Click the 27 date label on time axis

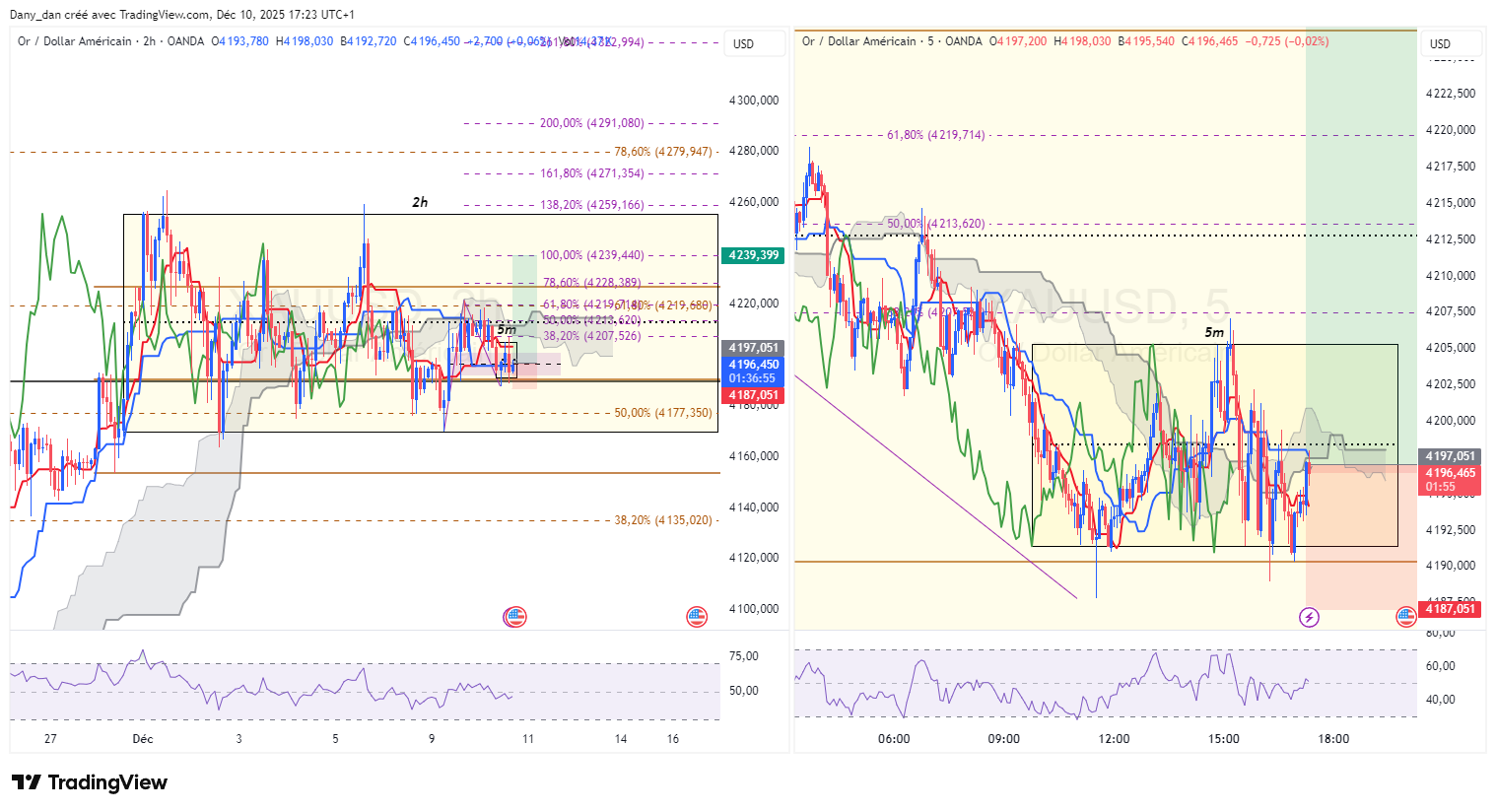50,739
